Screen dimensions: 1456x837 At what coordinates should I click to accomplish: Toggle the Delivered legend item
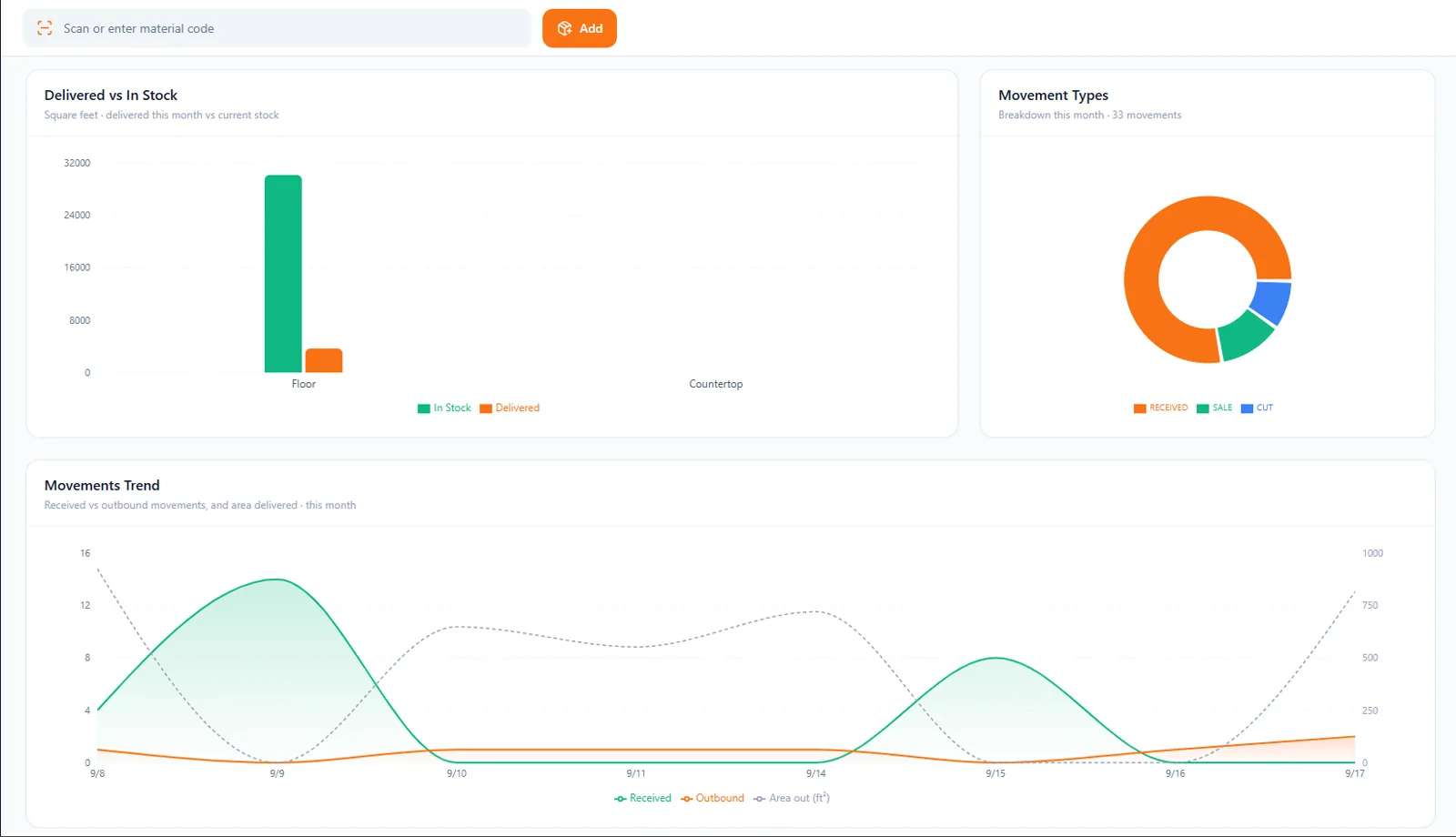point(510,408)
